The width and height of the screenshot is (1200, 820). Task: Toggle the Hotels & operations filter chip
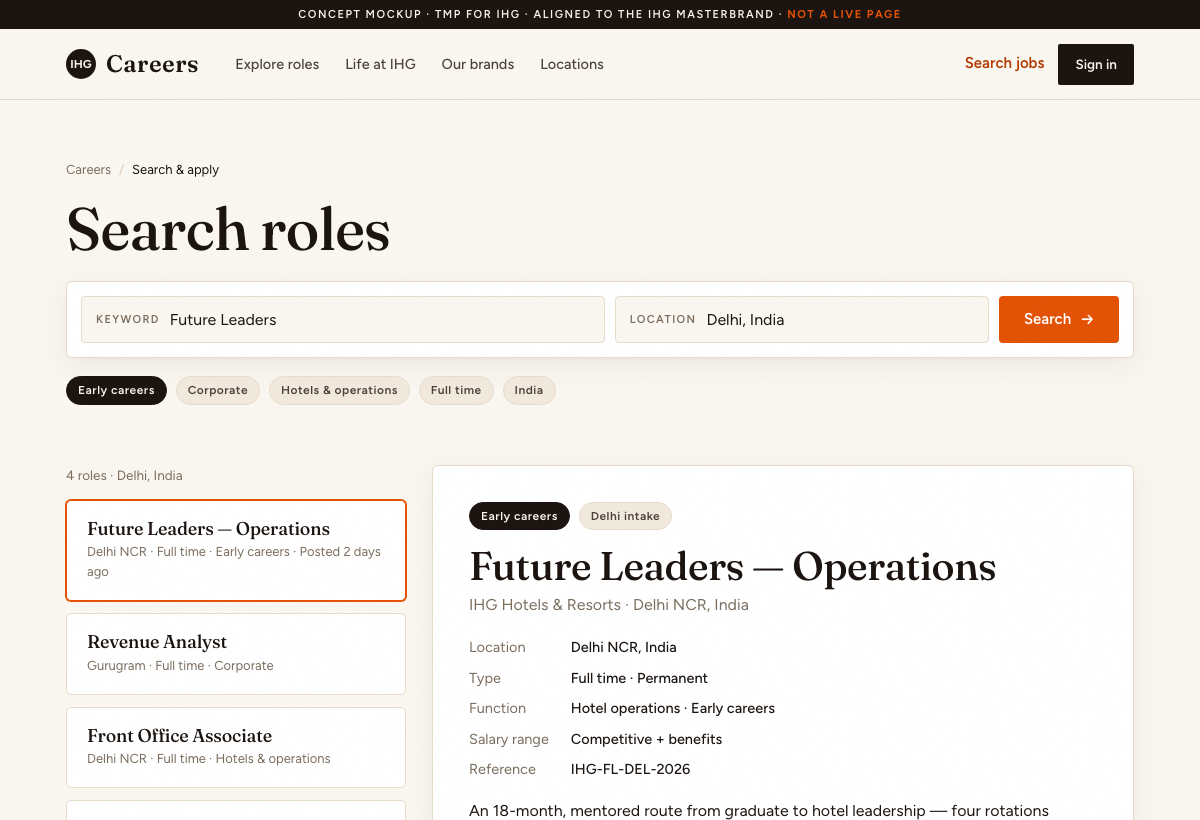(x=339, y=390)
